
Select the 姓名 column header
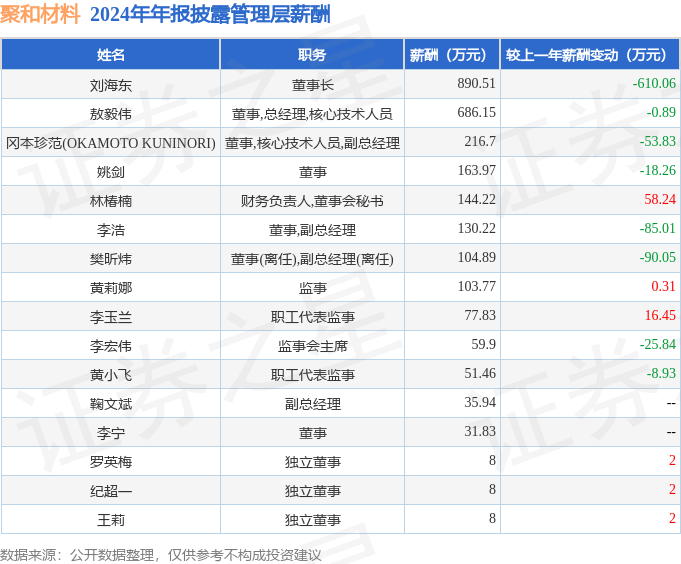pyautogui.click(x=111, y=55)
